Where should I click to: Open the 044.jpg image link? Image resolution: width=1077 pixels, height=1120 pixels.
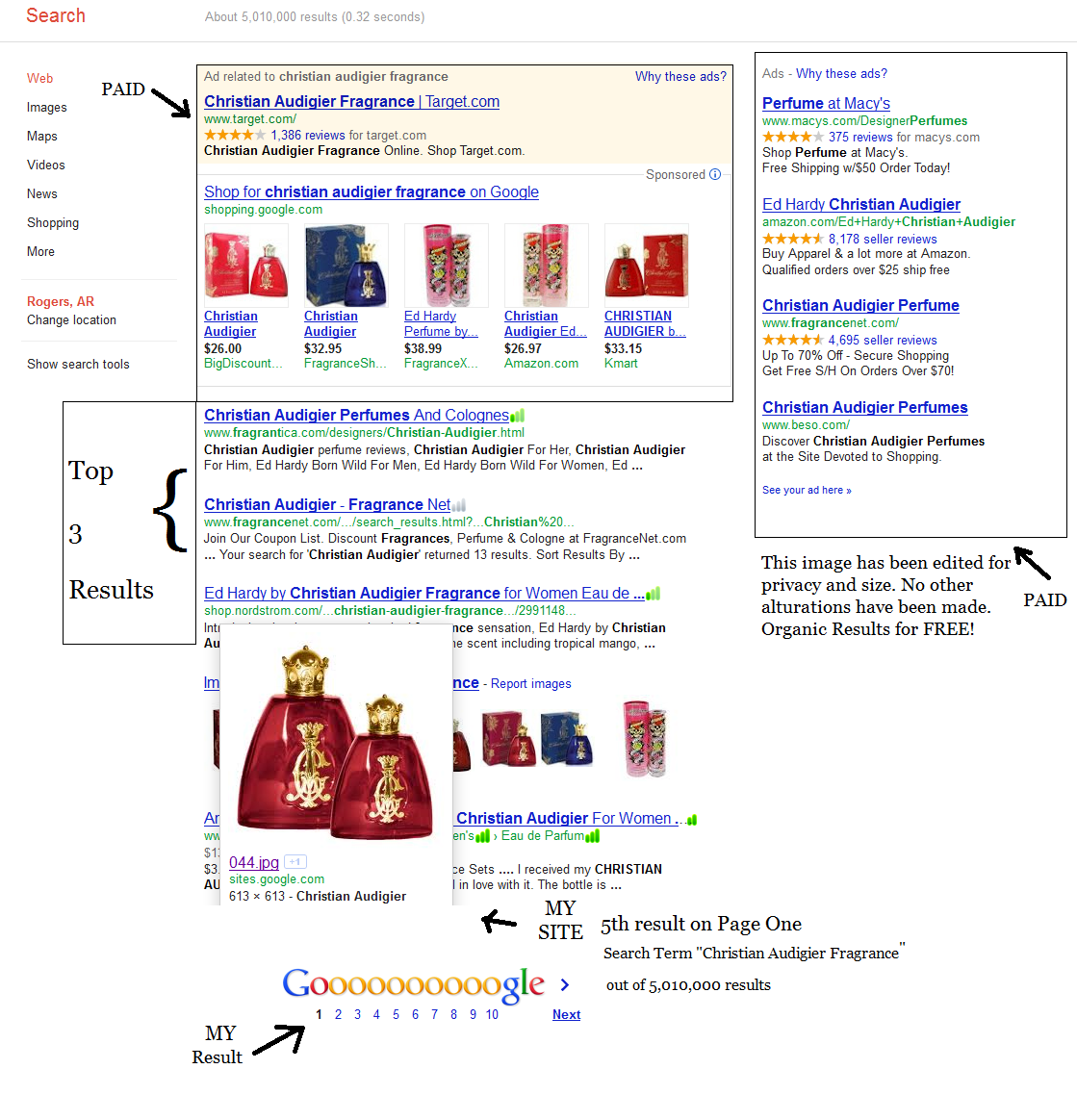point(254,862)
